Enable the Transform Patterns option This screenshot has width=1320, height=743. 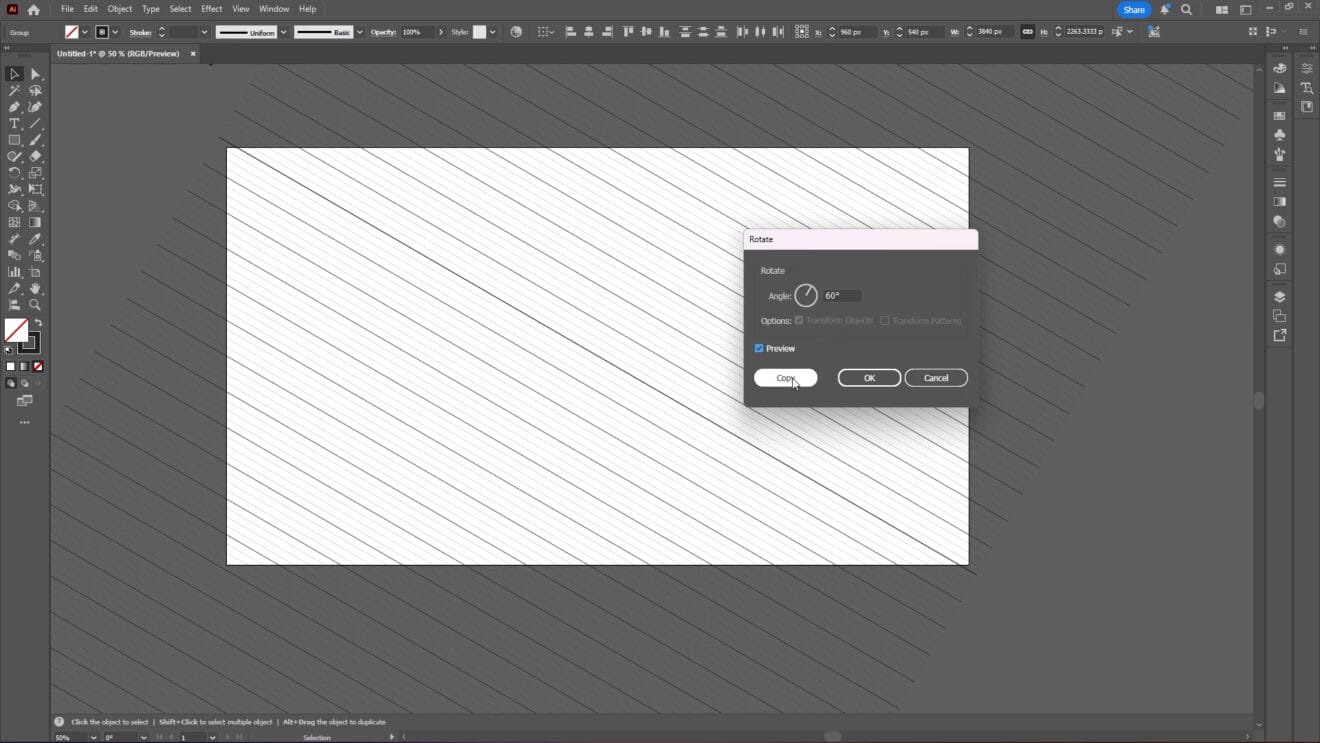(x=886, y=320)
